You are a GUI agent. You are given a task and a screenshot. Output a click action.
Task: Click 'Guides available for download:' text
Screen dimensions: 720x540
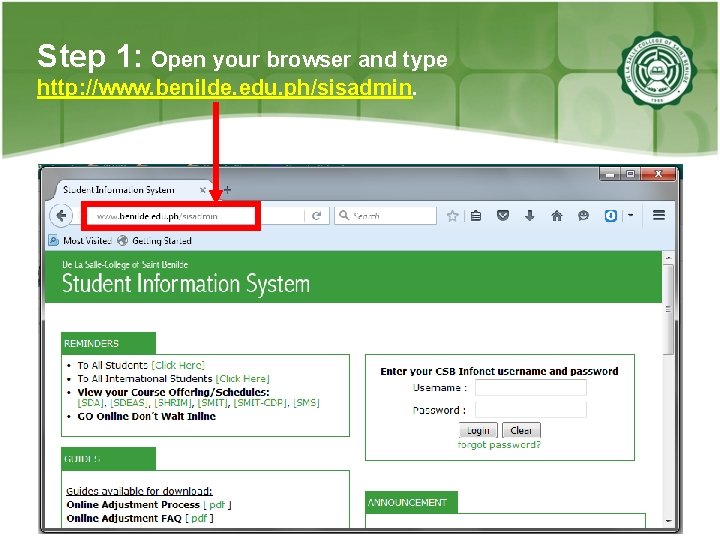139,491
